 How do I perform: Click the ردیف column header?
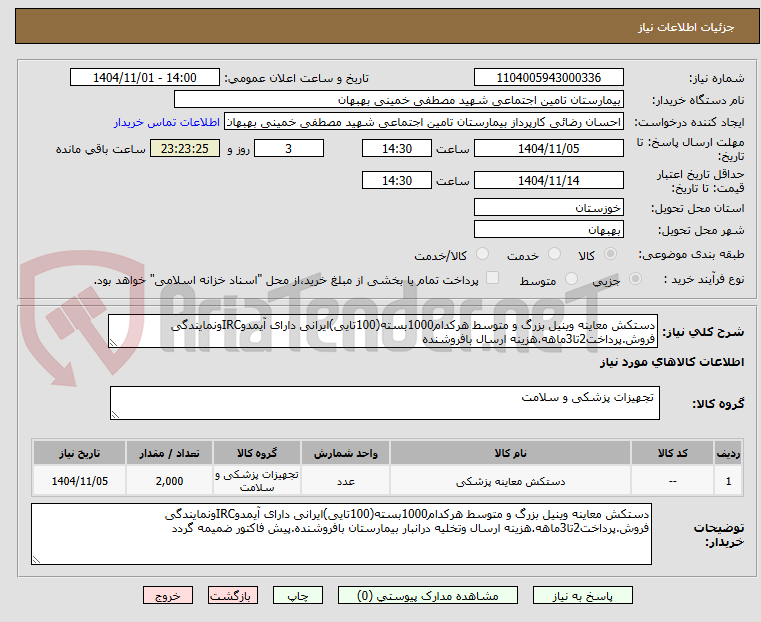tap(728, 453)
